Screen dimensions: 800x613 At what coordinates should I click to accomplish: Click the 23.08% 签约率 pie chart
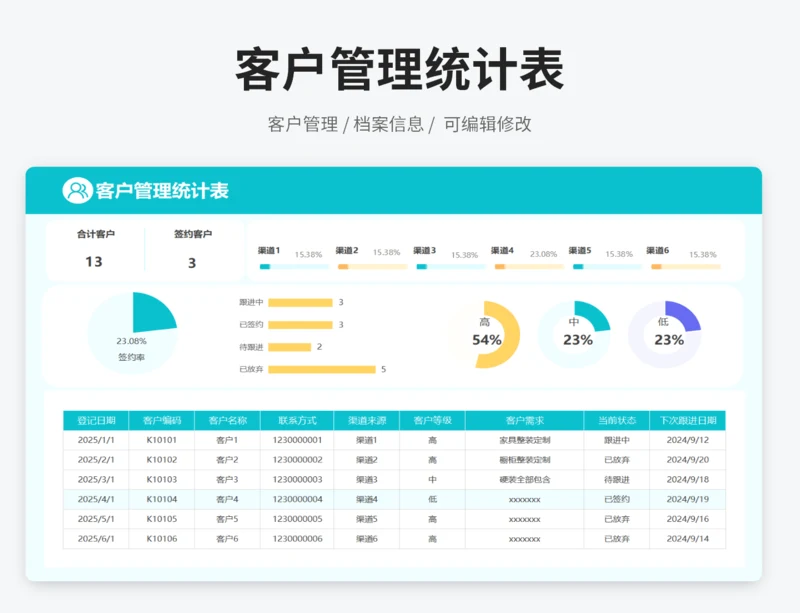(133, 333)
